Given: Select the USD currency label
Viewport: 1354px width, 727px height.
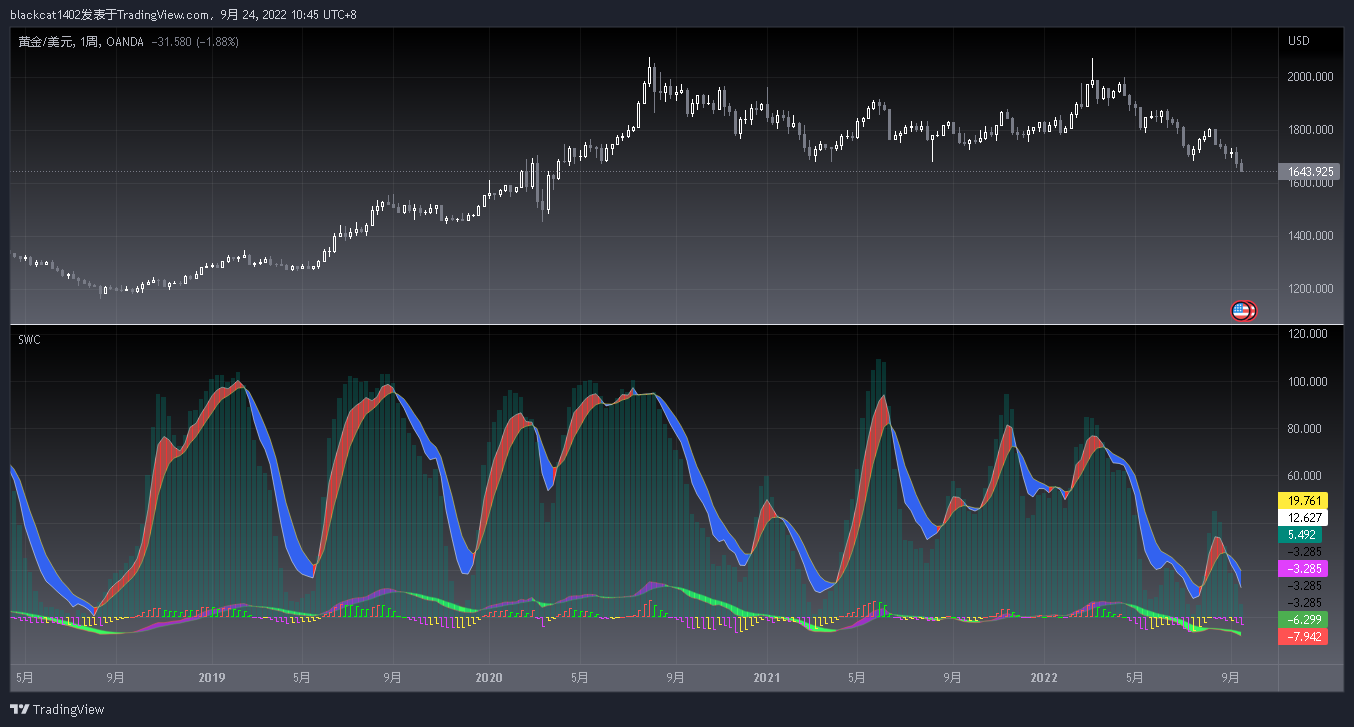Looking at the screenshot, I should pyautogui.click(x=1299, y=42).
